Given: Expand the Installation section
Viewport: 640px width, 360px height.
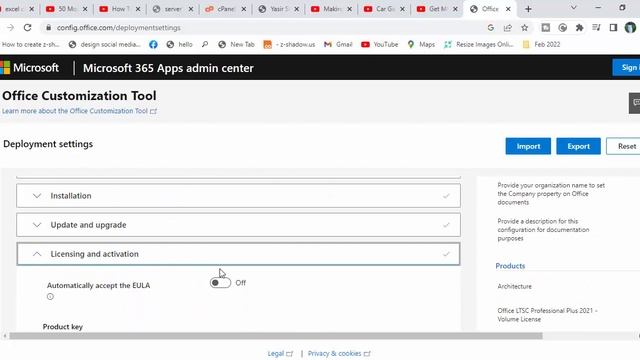Looking at the screenshot, I should point(238,196).
